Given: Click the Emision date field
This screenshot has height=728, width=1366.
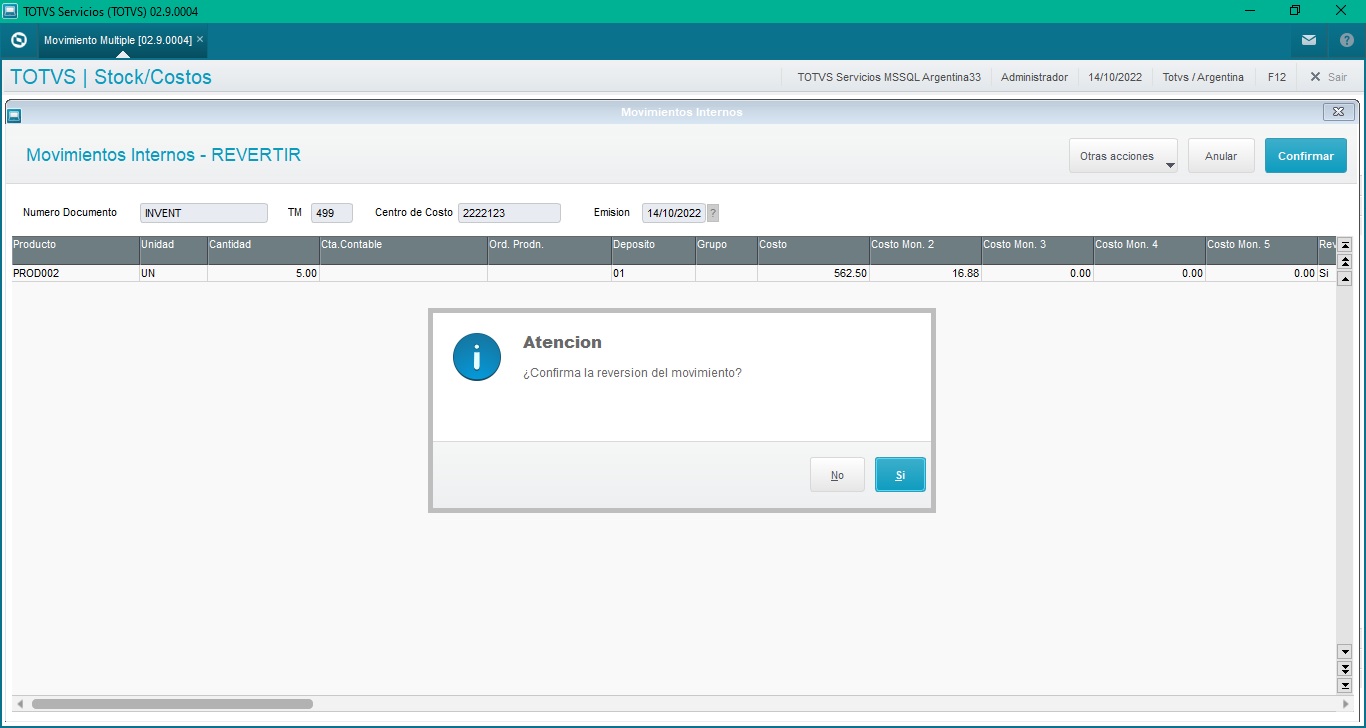Looking at the screenshot, I should pos(674,213).
